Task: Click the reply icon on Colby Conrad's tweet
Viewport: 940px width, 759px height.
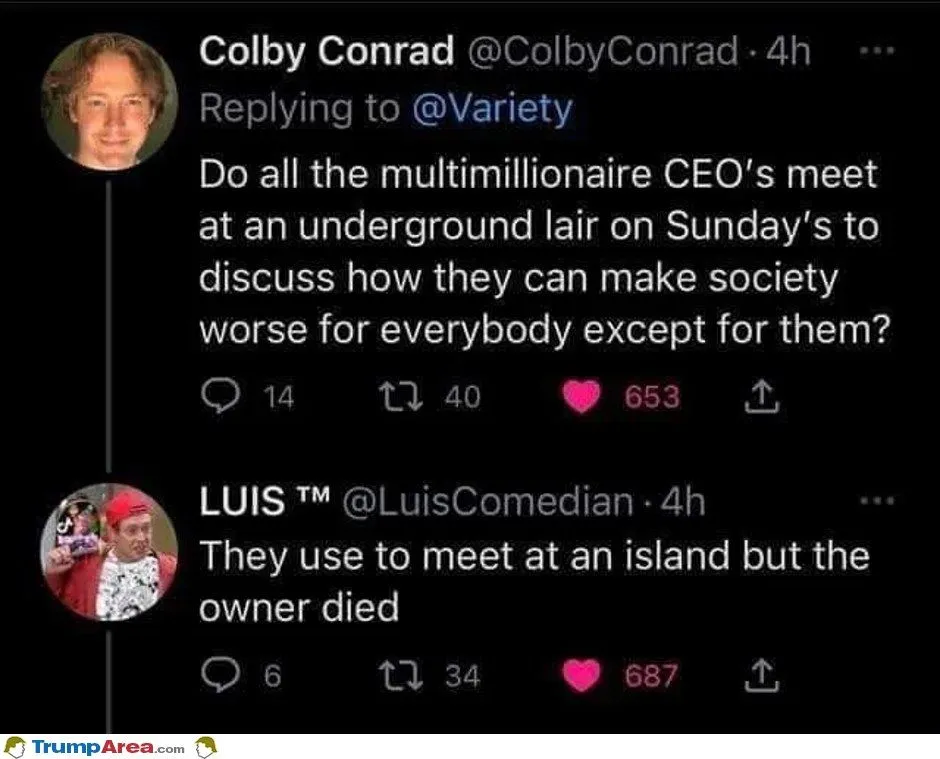Action: (216, 397)
